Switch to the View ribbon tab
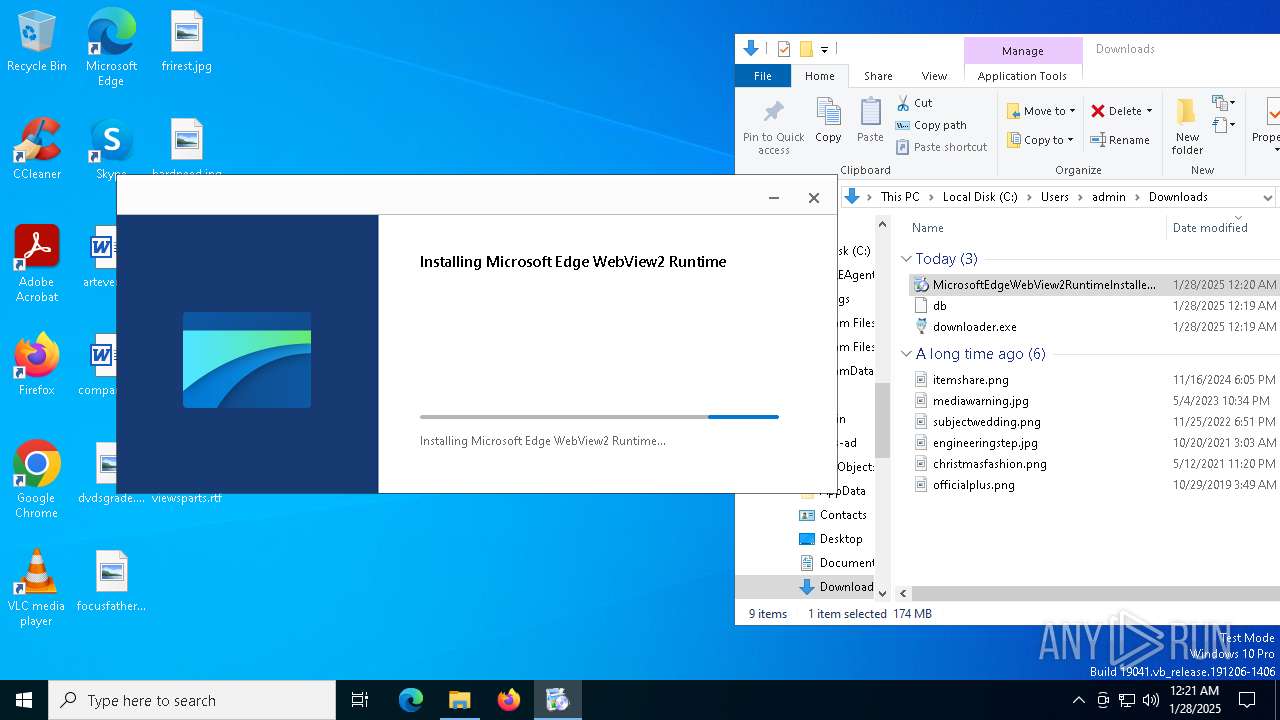The width and height of the screenshot is (1280, 720). pos(934,76)
